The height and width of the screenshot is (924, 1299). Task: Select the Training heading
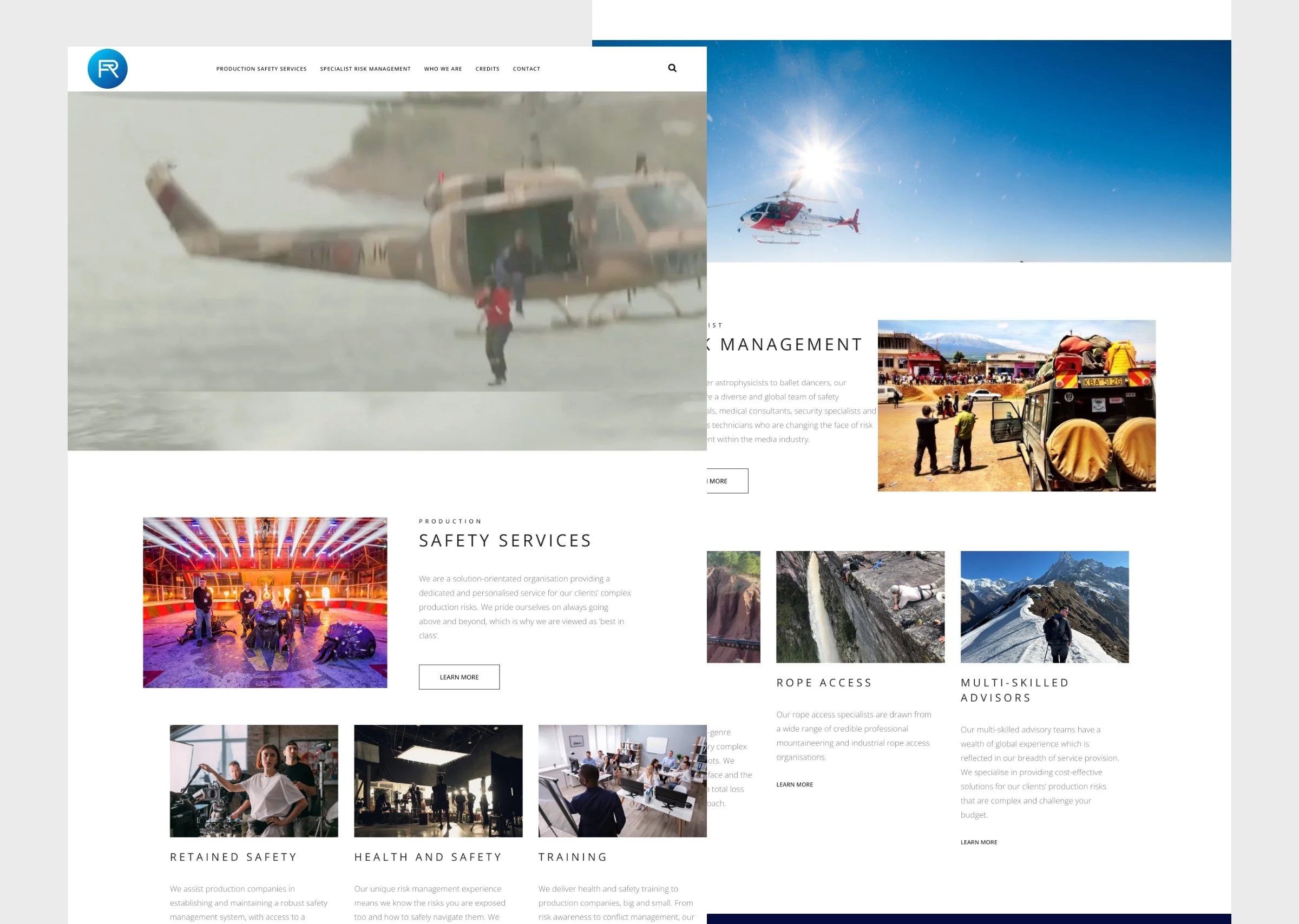(573, 857)
